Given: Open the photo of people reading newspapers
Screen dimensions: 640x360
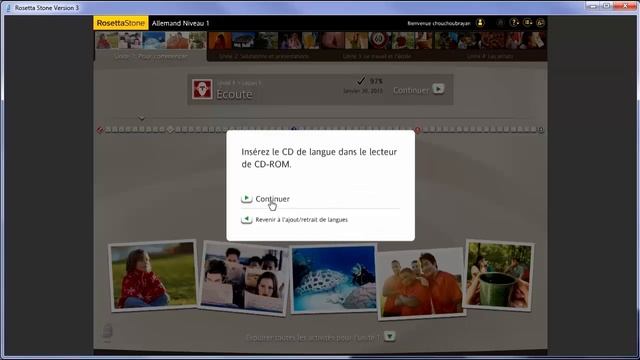Looking at the screenshot, I should [244, 278].
